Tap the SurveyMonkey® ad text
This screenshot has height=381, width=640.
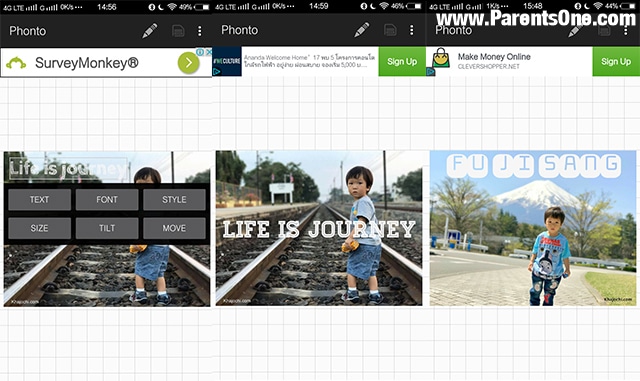pos(87,63)
